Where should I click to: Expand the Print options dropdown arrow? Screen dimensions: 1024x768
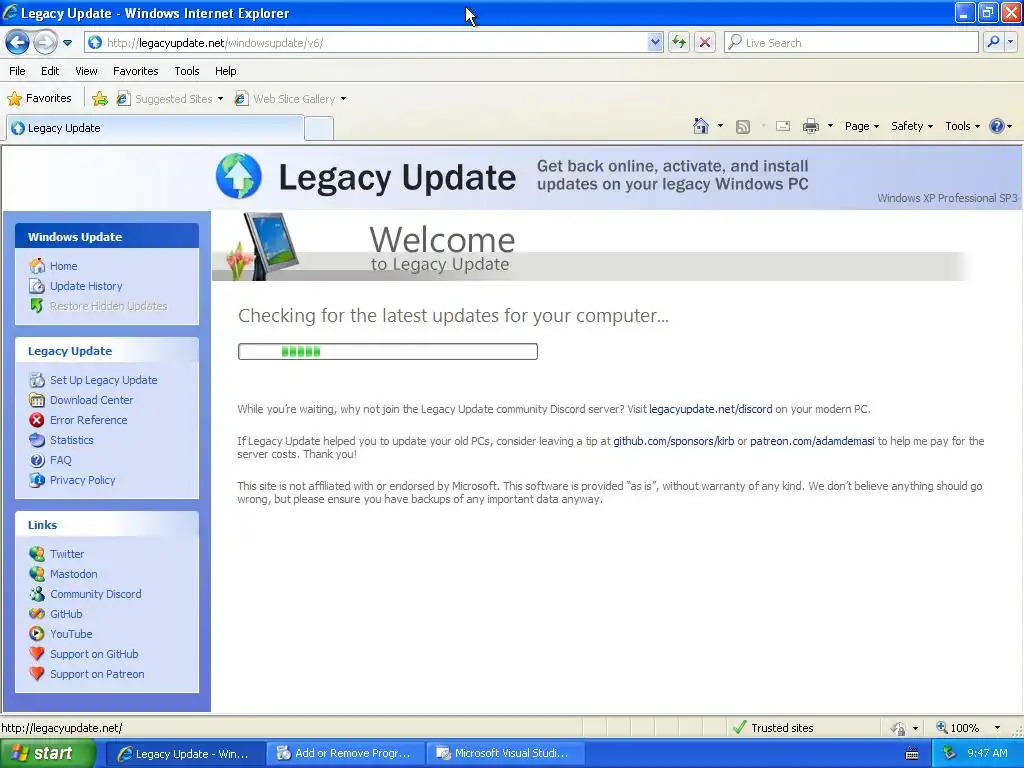pos(830,126)
